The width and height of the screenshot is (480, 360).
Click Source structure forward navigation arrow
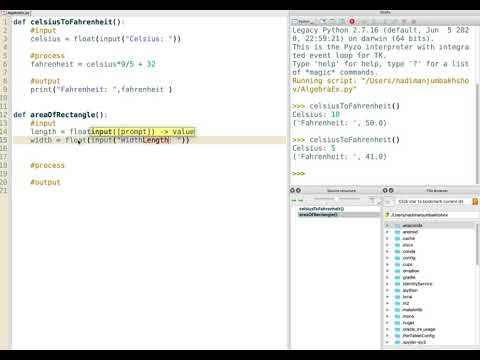coord(301,200)
